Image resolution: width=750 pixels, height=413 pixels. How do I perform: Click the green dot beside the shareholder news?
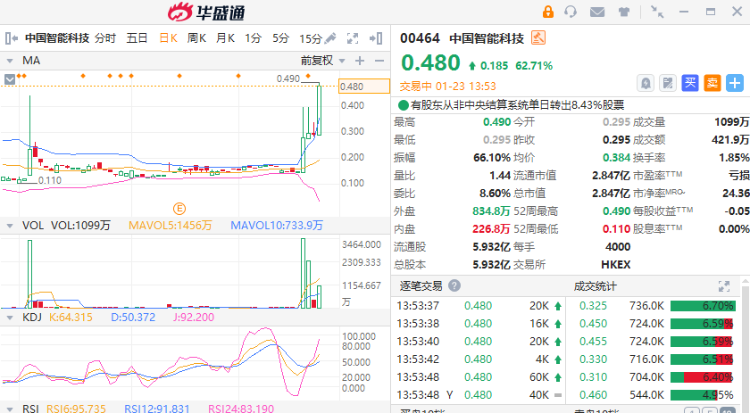(x=403, y=105)
